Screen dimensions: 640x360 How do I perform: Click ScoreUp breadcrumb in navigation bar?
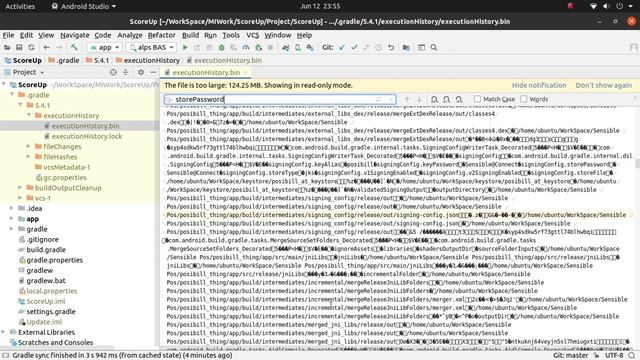click(x=23, y=60)
